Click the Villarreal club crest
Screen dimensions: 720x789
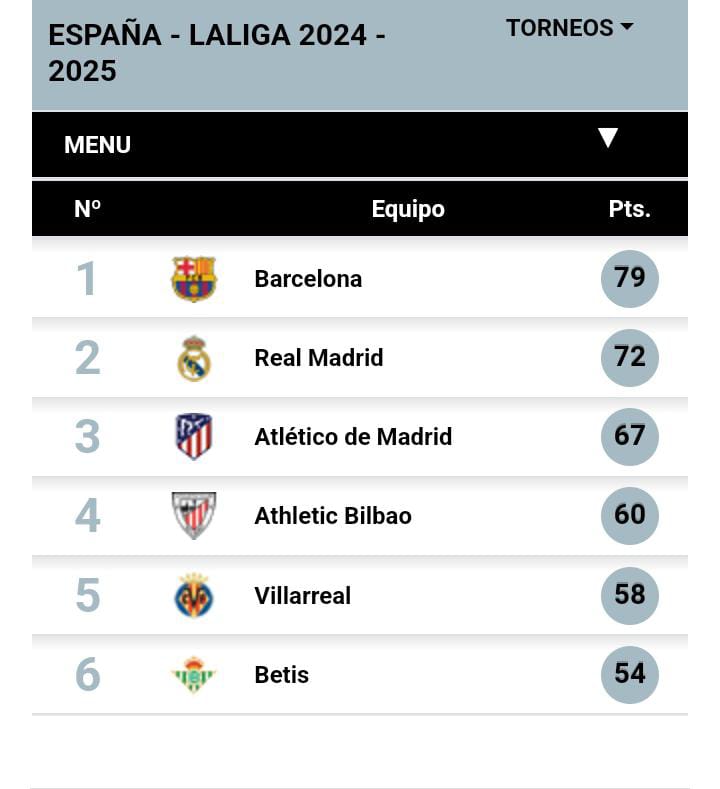point(194,595)
